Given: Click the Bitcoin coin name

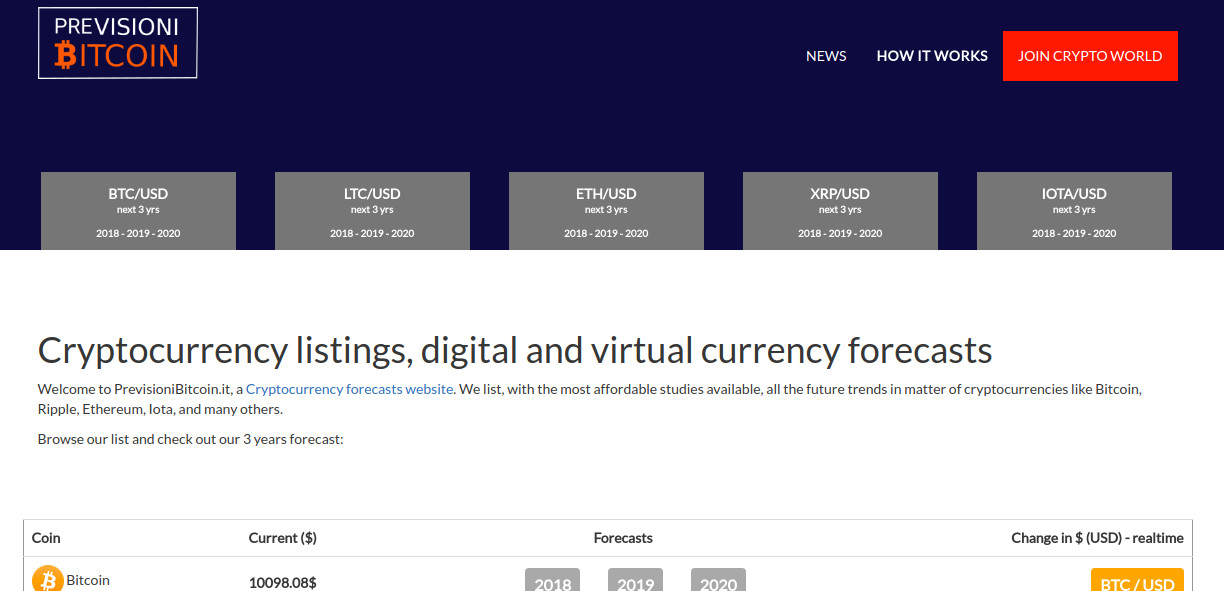Looking at the screenshot, I should [88, 580].
